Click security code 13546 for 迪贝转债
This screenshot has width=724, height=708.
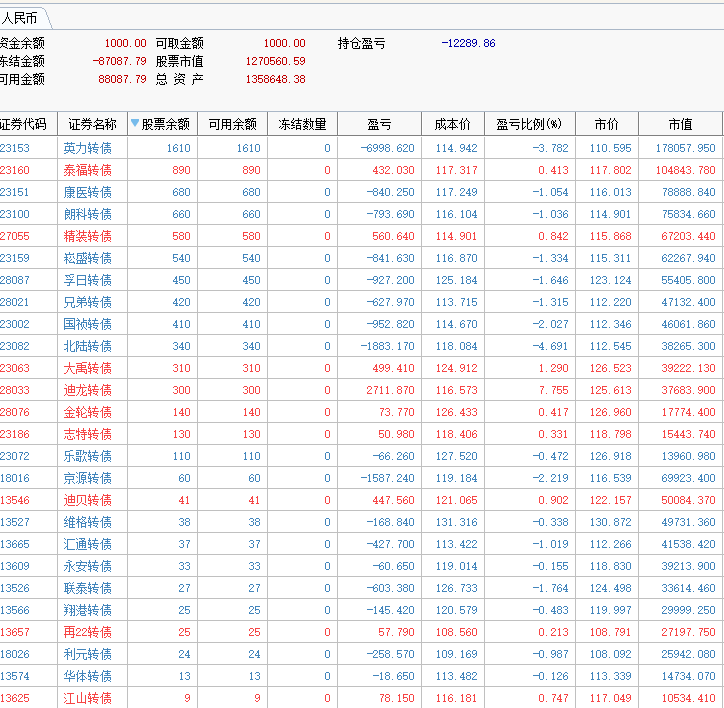pos(15,500)
